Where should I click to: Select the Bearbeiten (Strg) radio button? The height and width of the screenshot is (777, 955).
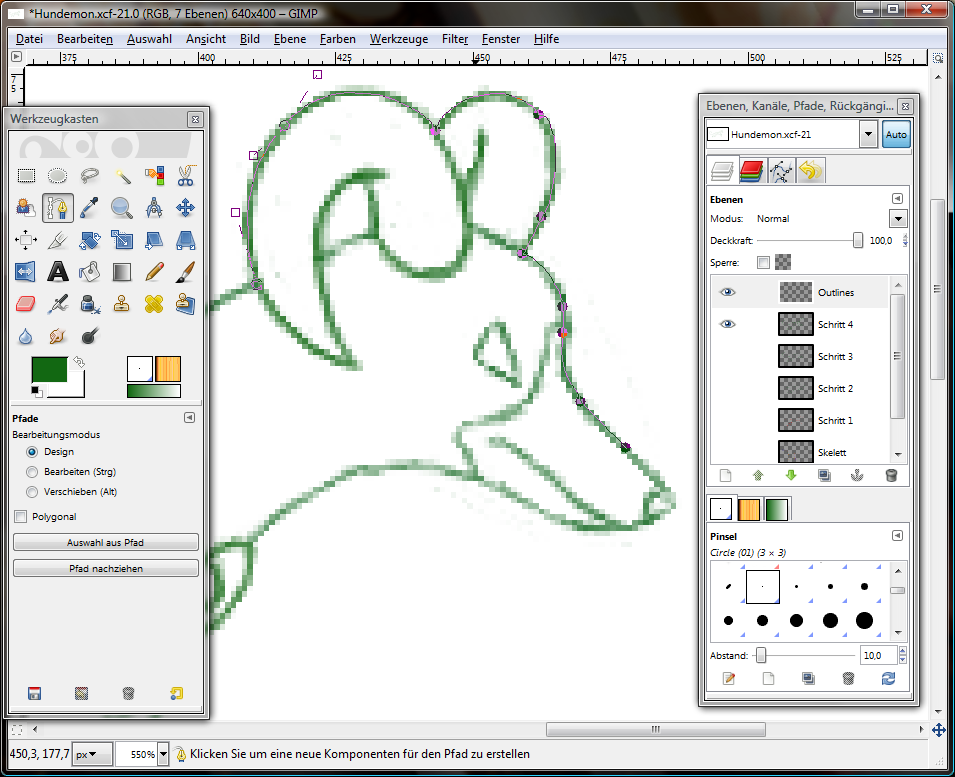32,472
